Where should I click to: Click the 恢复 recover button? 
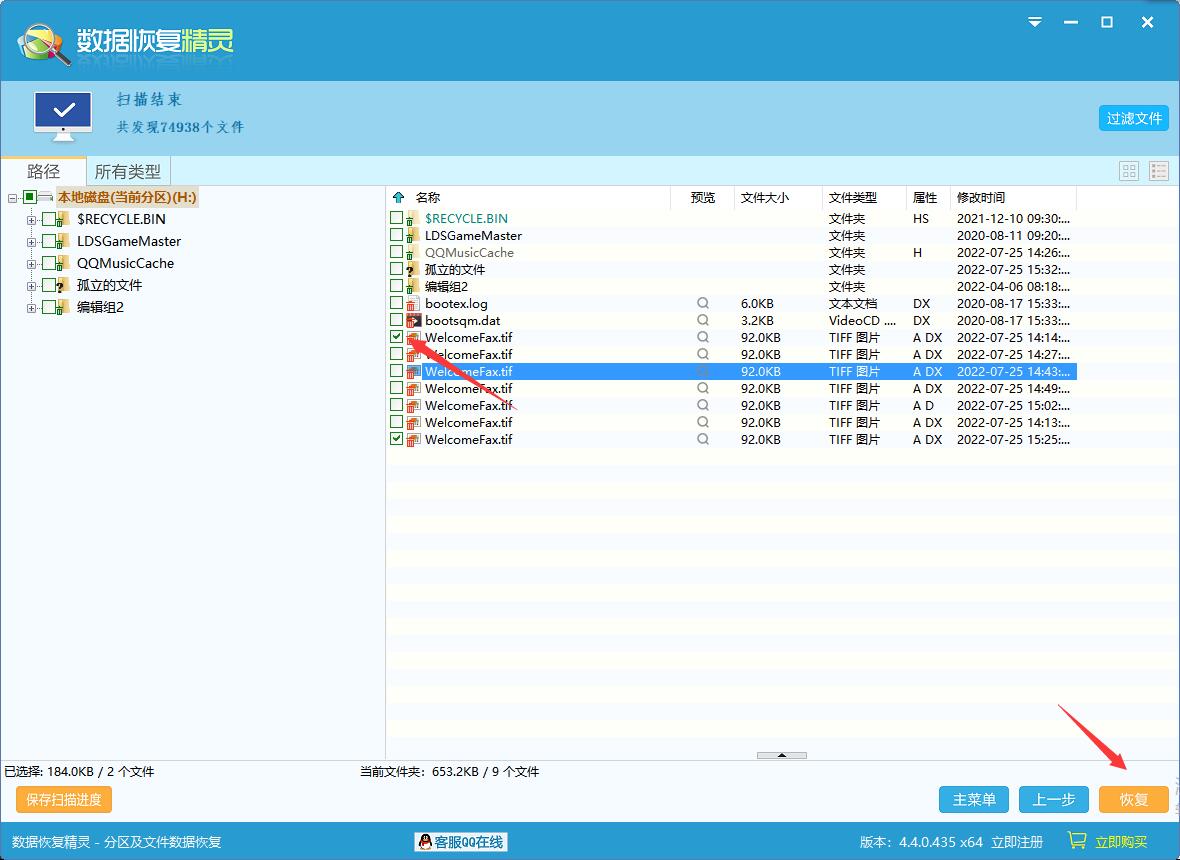click(x=1133, y=799)
